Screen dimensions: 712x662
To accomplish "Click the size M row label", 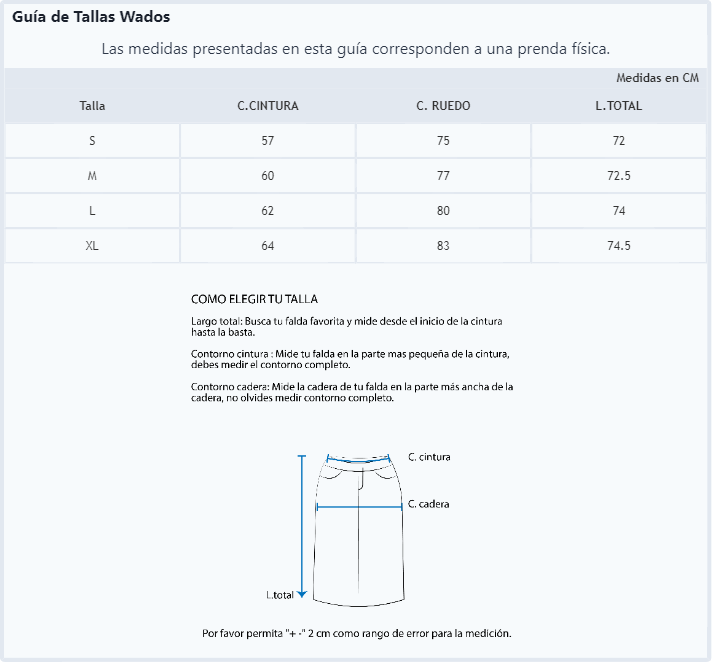I will click(x=92, y=176).
